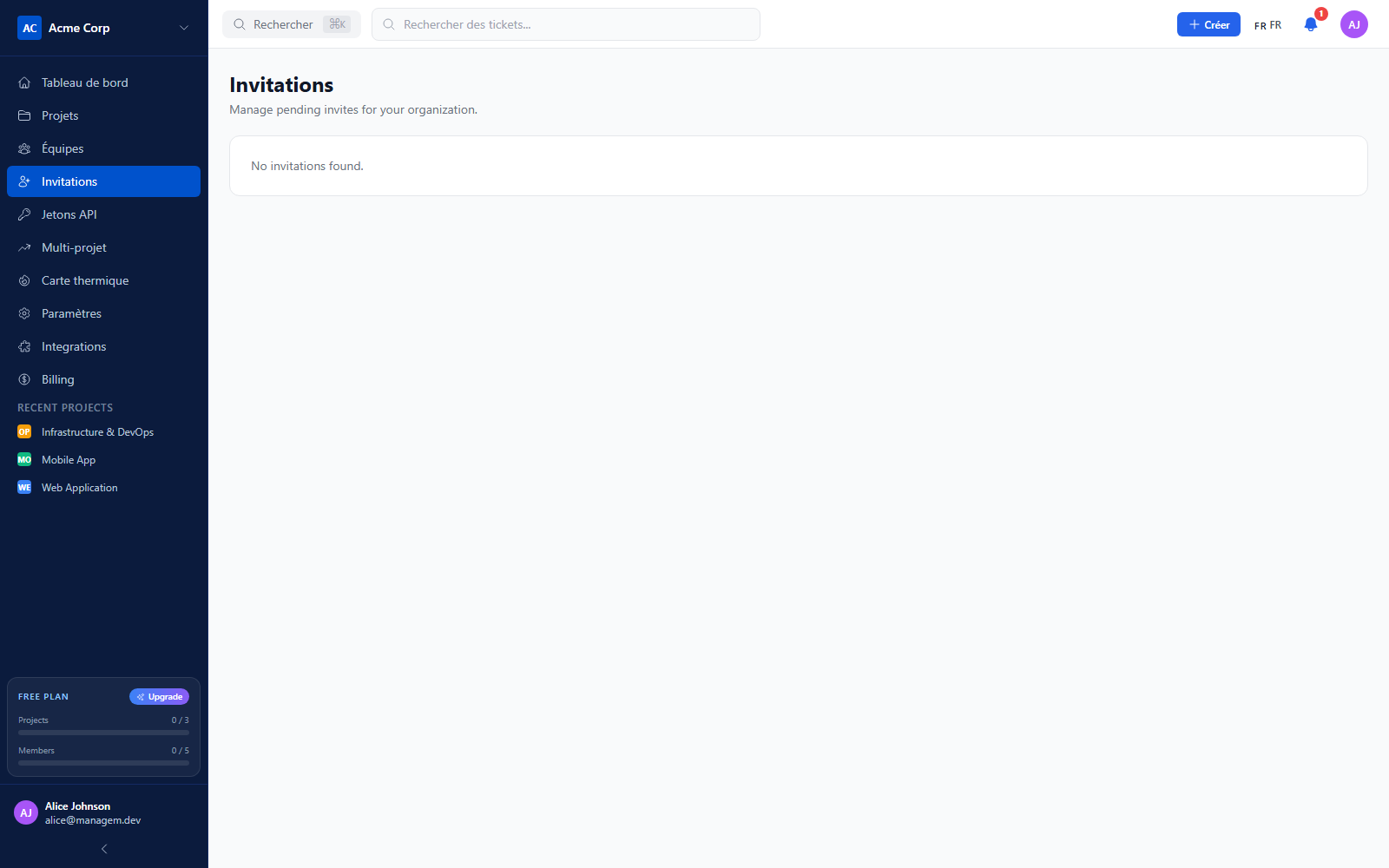Open the FR language selector

(x=1267, y=25)
